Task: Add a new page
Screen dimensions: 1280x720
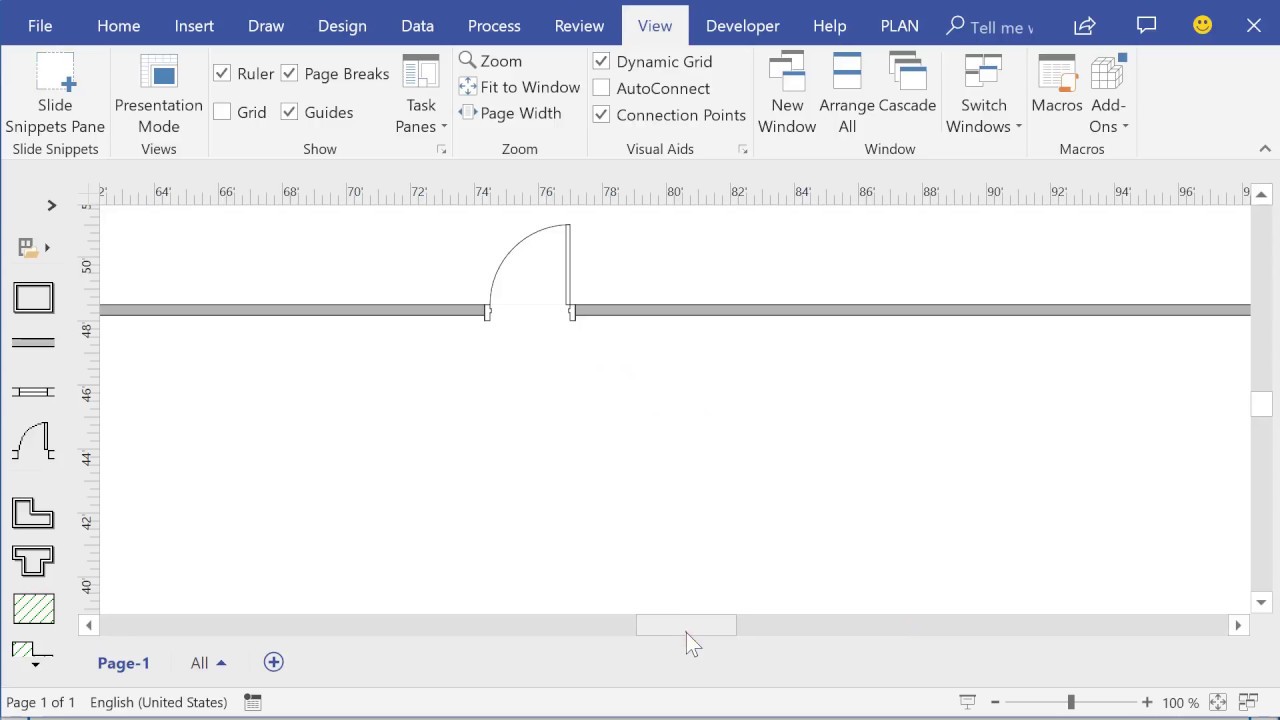Action: pos(274,662)
